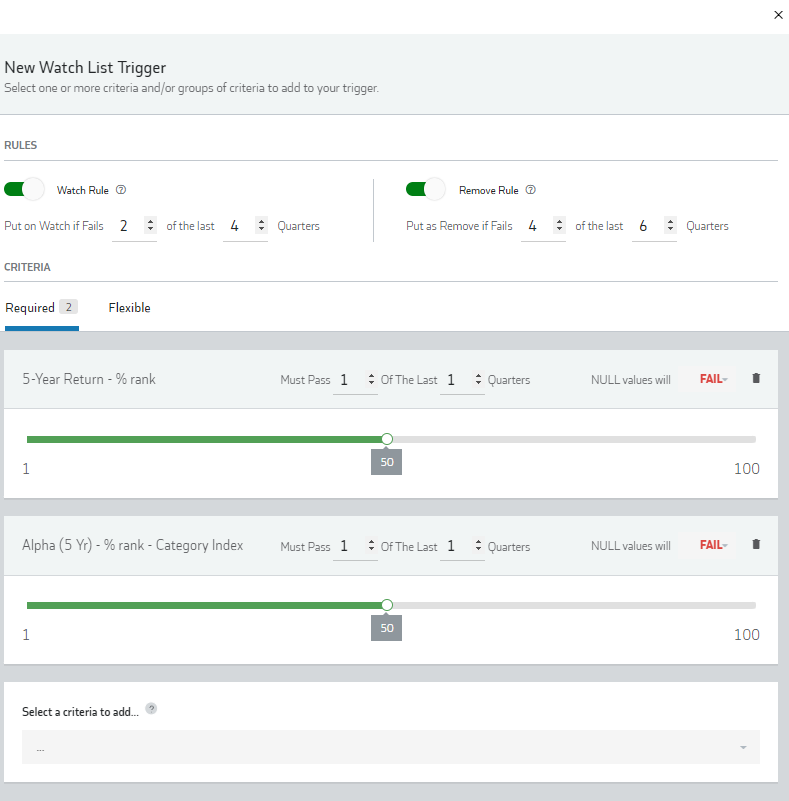This screenshot has height=801, width=789.
Task: Click the Alpha (5 Yr) slider handle
Action: pos(387,605)
